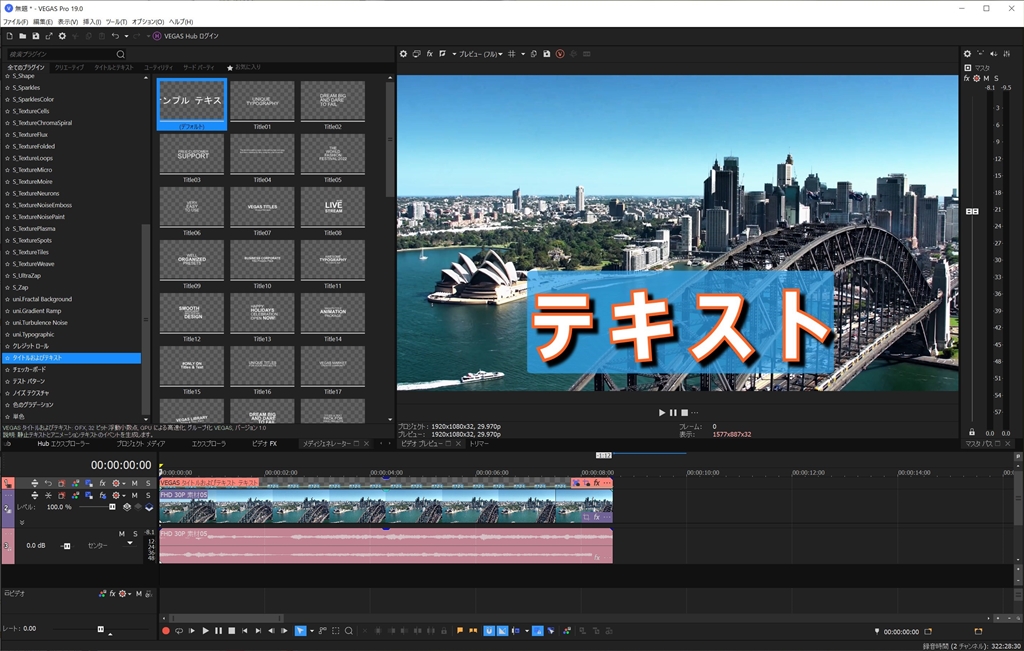The image size is (1024, 651).
Task: Click the Undo arrow in the toolbar
Action: [115, 36]
